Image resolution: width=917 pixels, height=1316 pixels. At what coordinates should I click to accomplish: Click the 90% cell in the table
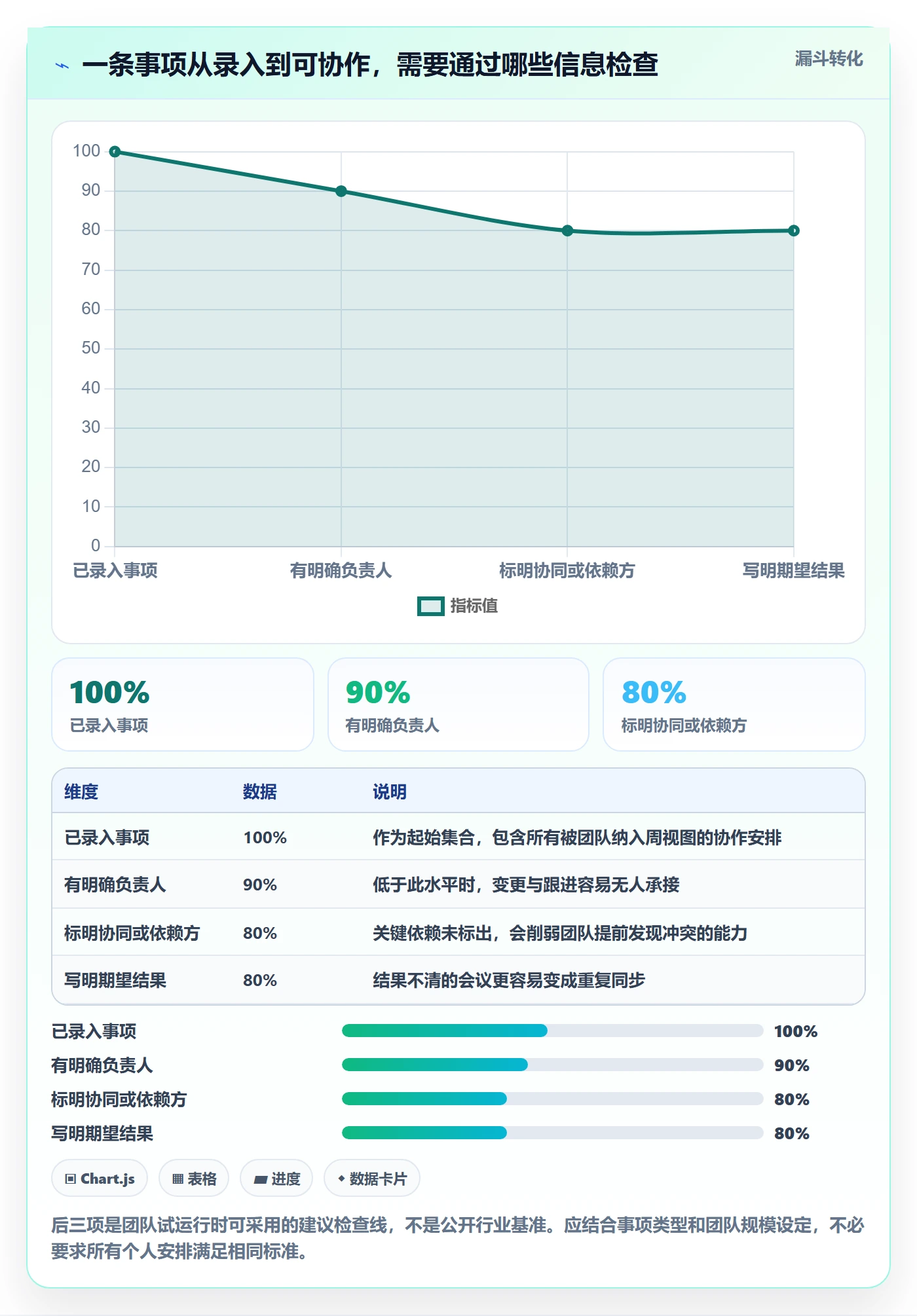click(x=260, y=885)
